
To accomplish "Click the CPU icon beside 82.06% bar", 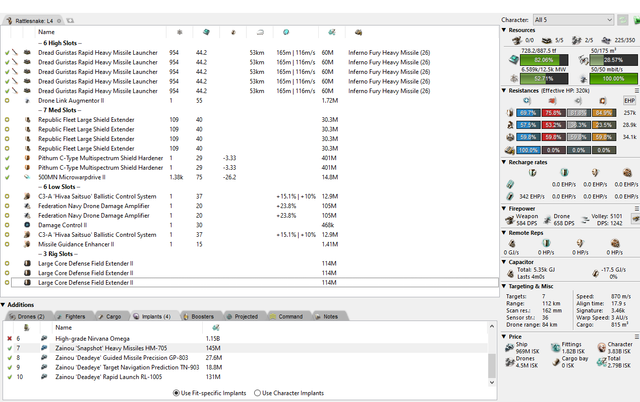I will point(513,60).
